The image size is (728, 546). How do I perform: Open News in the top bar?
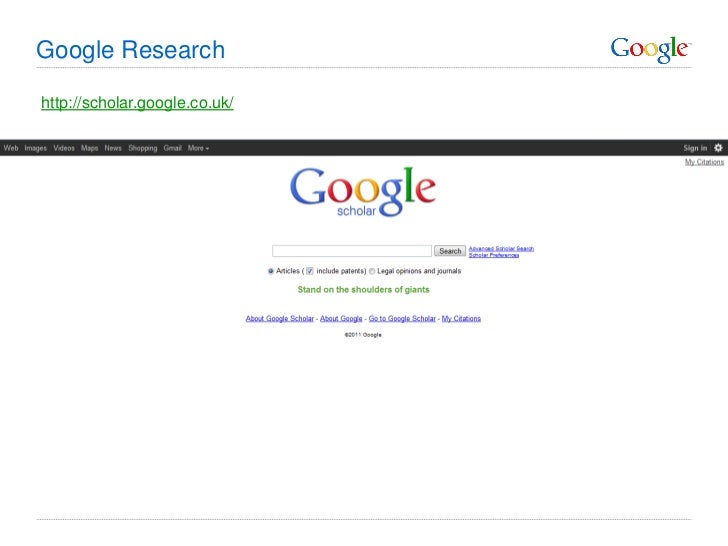click(x=113, y=148)
